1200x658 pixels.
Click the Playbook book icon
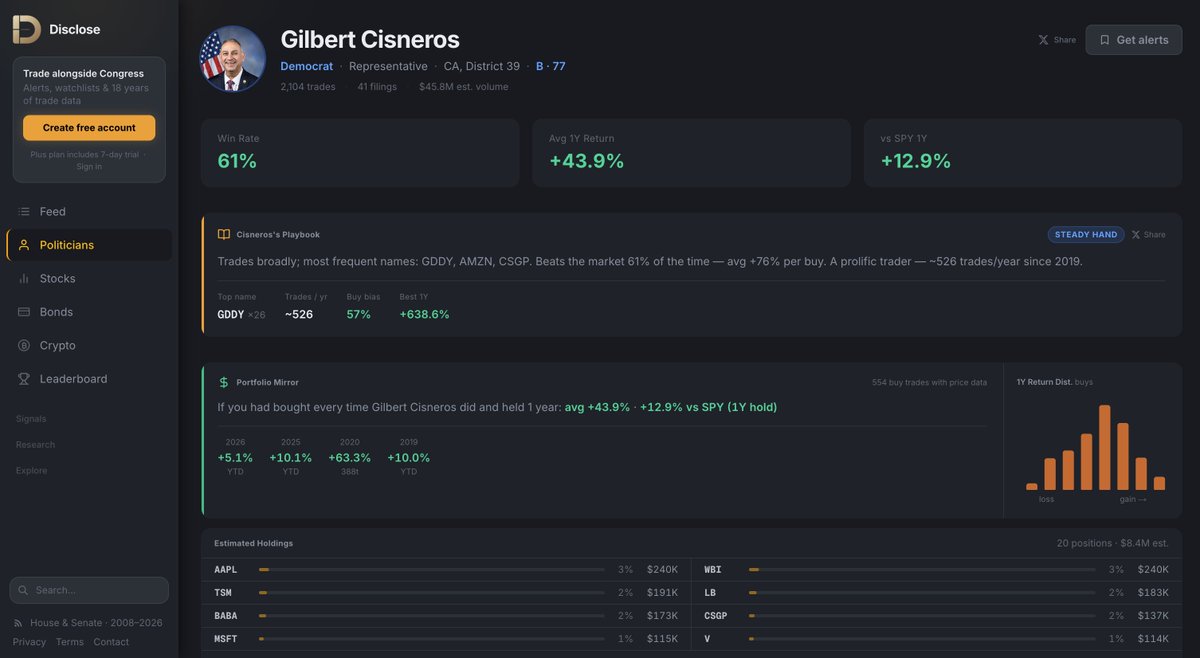224,234
